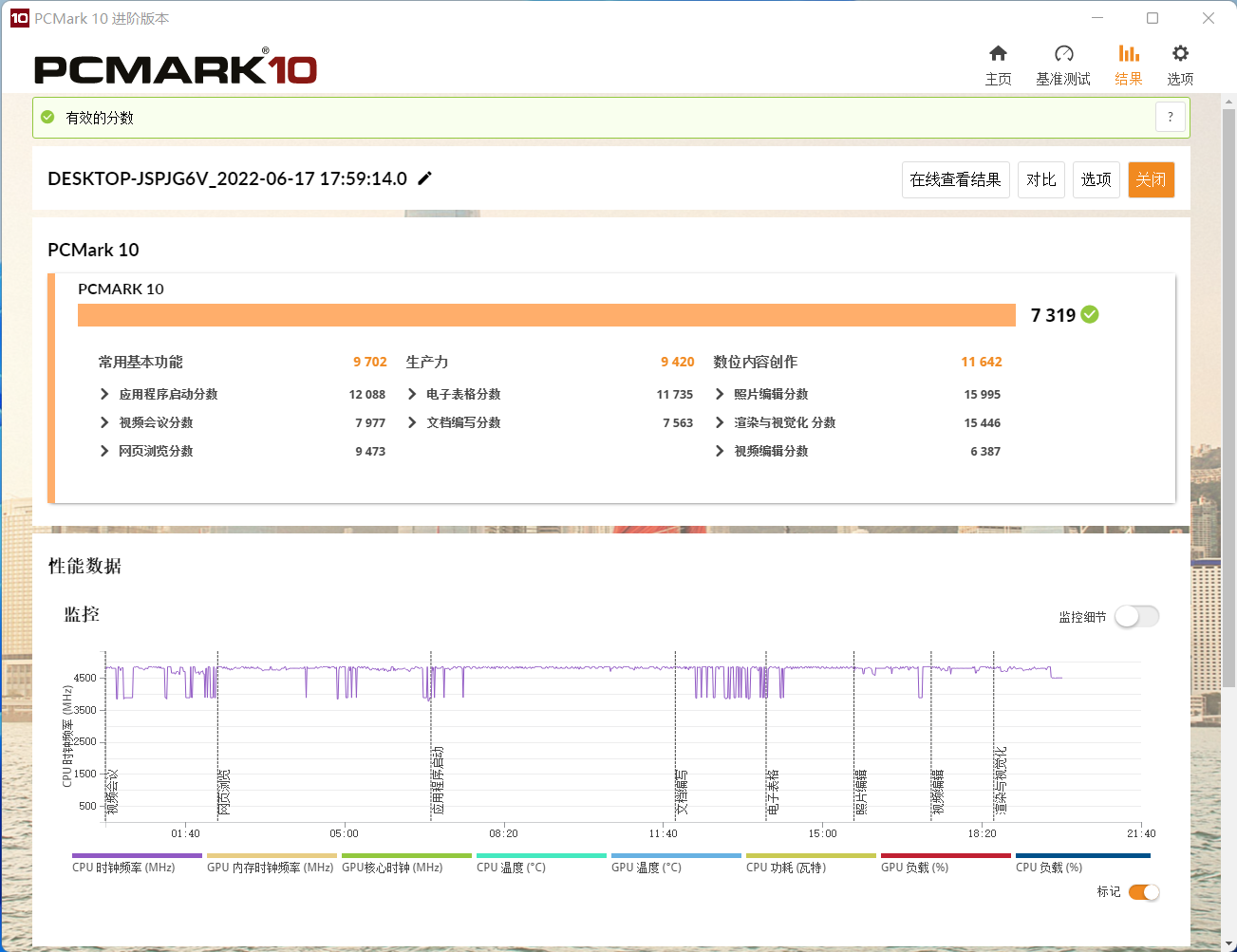
Task: Click the scrollbar up arrow
Action: click(x=1228, y=102)
